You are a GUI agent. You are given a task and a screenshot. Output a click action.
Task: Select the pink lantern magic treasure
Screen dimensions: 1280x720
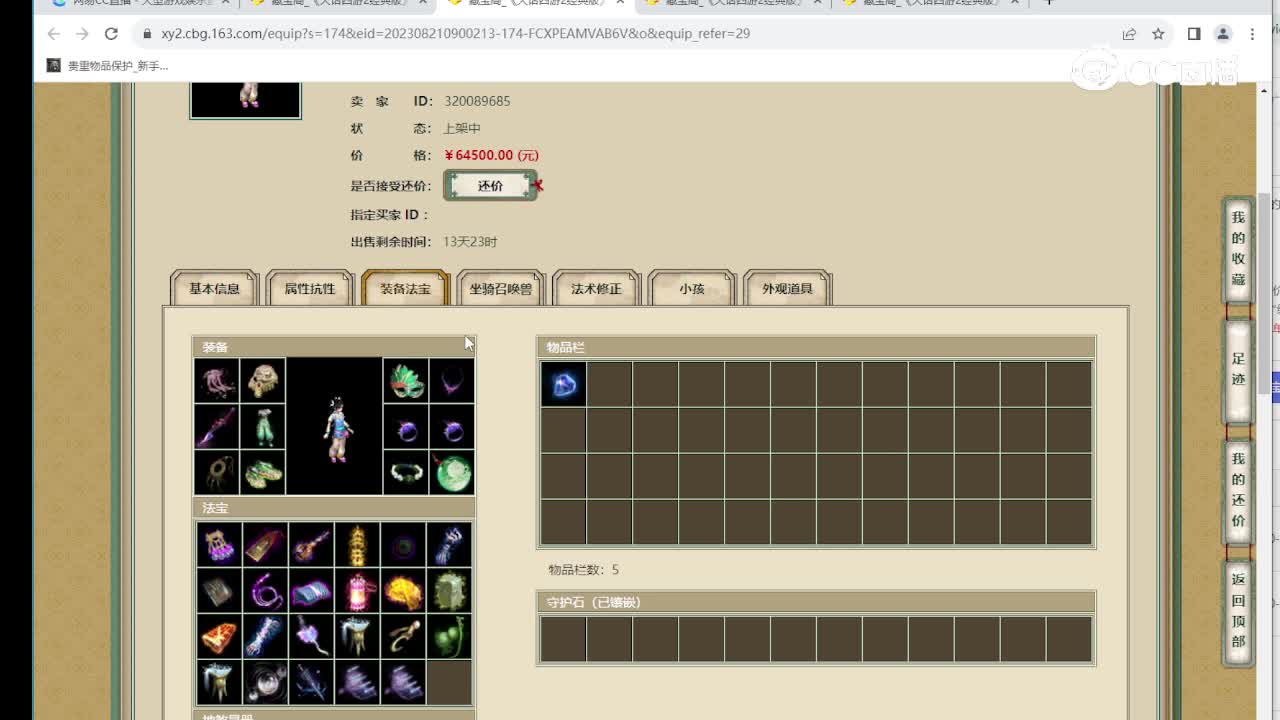357,591
